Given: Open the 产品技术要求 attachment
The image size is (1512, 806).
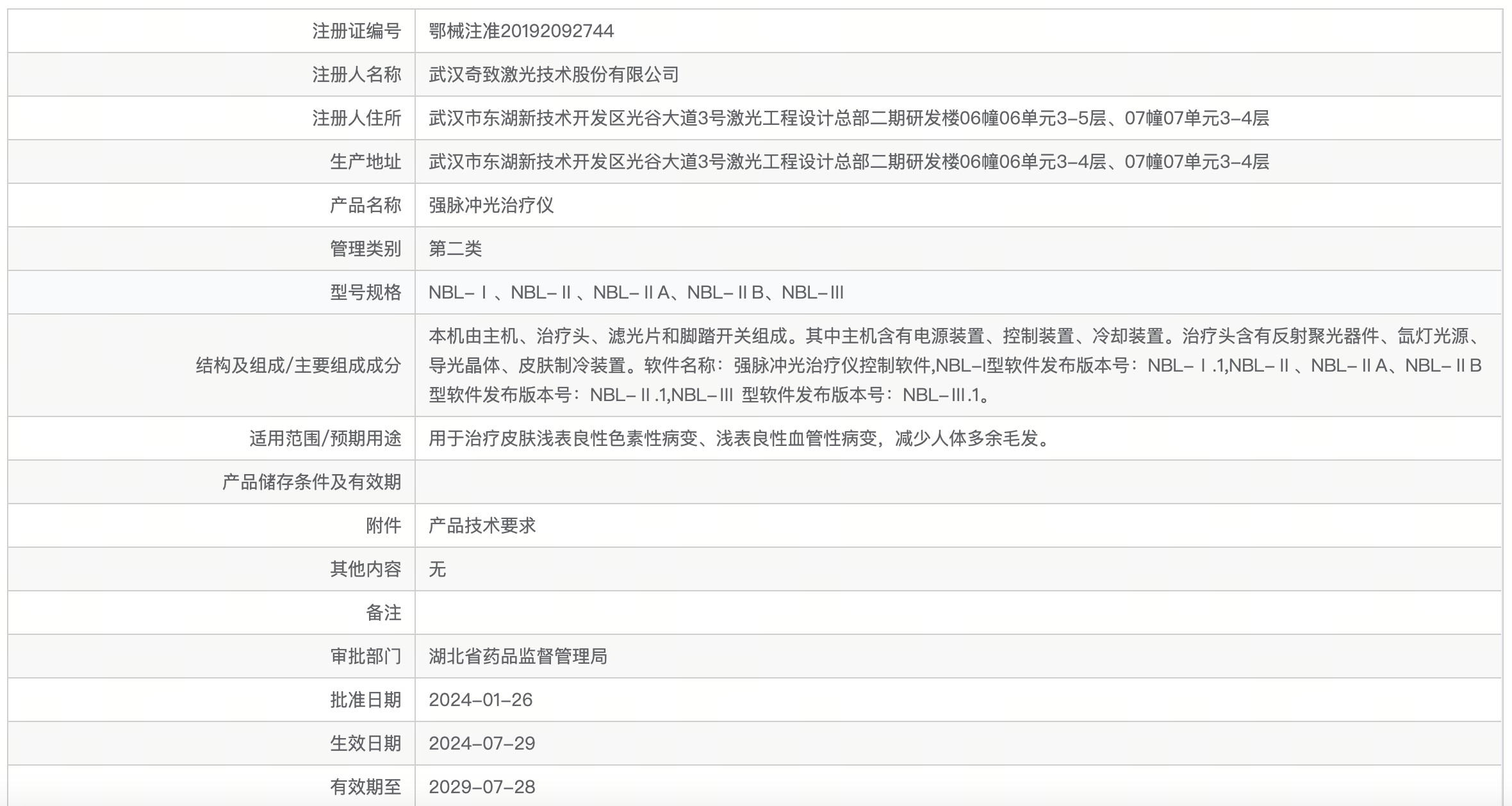Looking at the screenshot, I should pos(482,525).
